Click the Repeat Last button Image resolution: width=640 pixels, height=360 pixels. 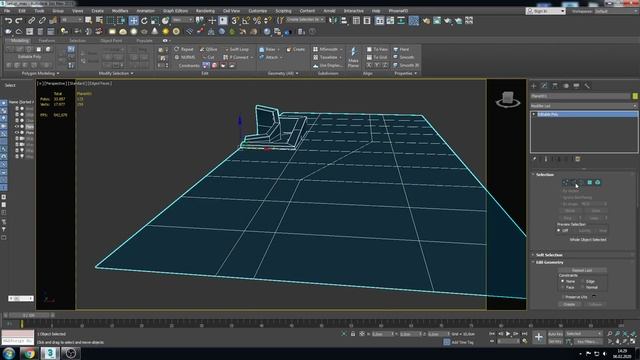[582, 270]
